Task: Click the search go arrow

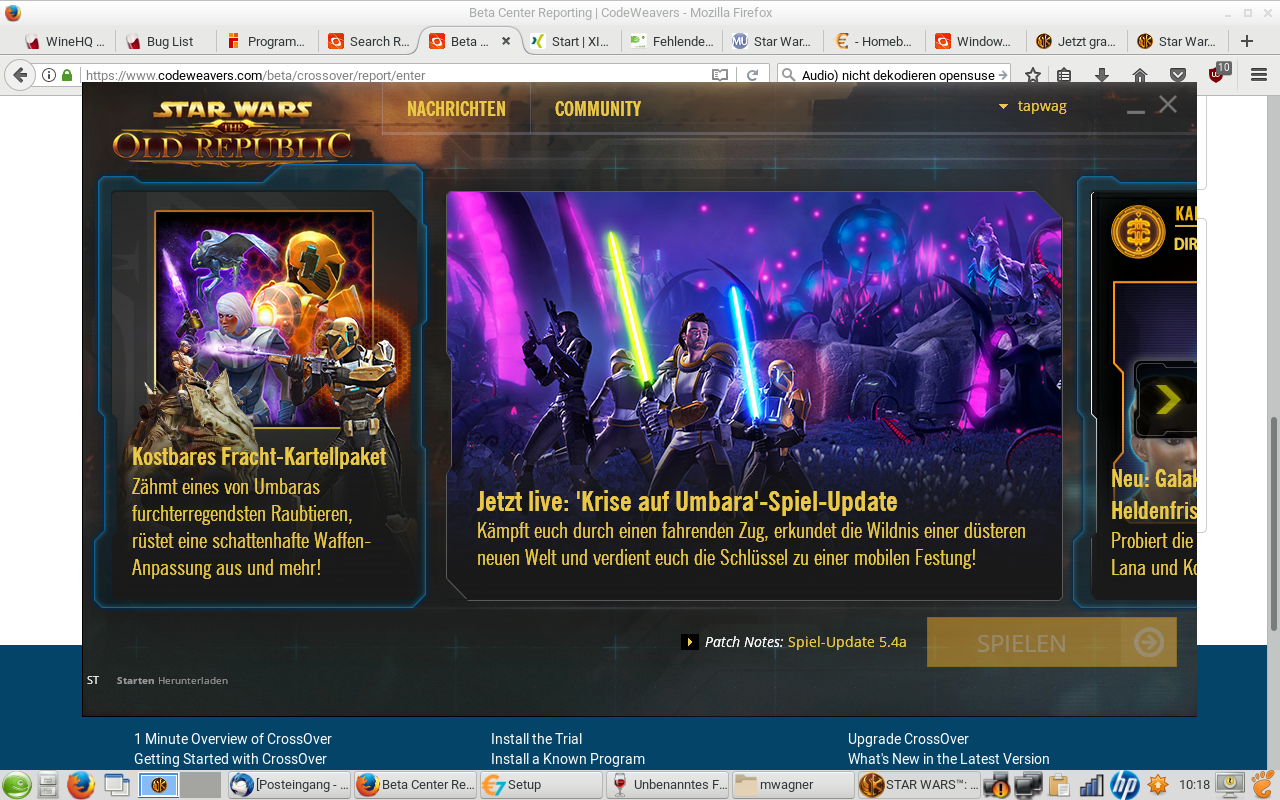Action: [x=1003, y=75]
